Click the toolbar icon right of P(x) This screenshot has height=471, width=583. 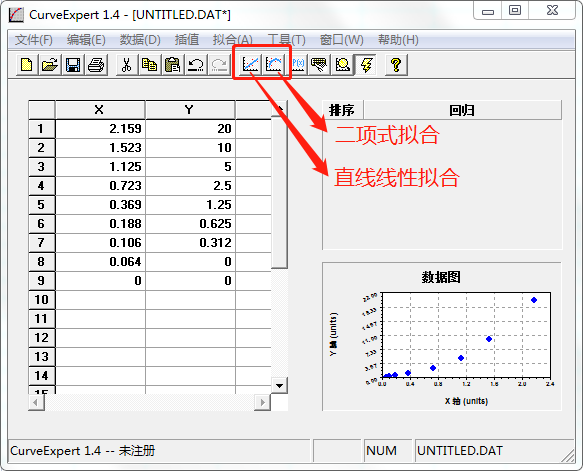pyautogui.click(x=319, y=65)
